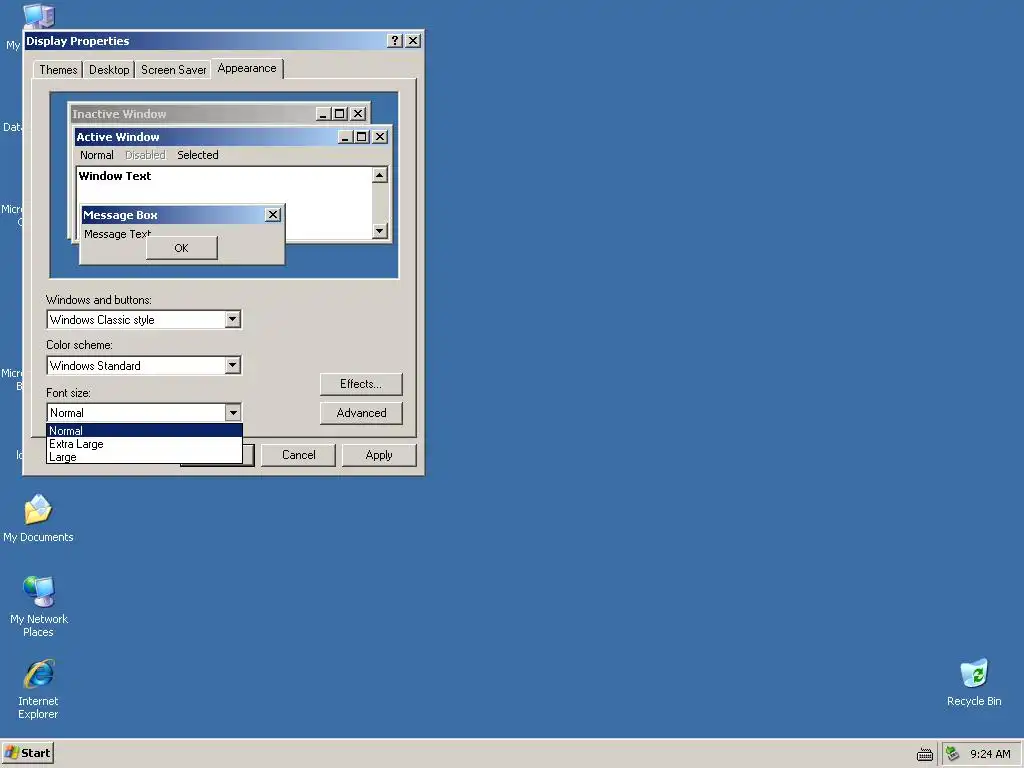Switch to the Screen Saver tab

[173, 70]
